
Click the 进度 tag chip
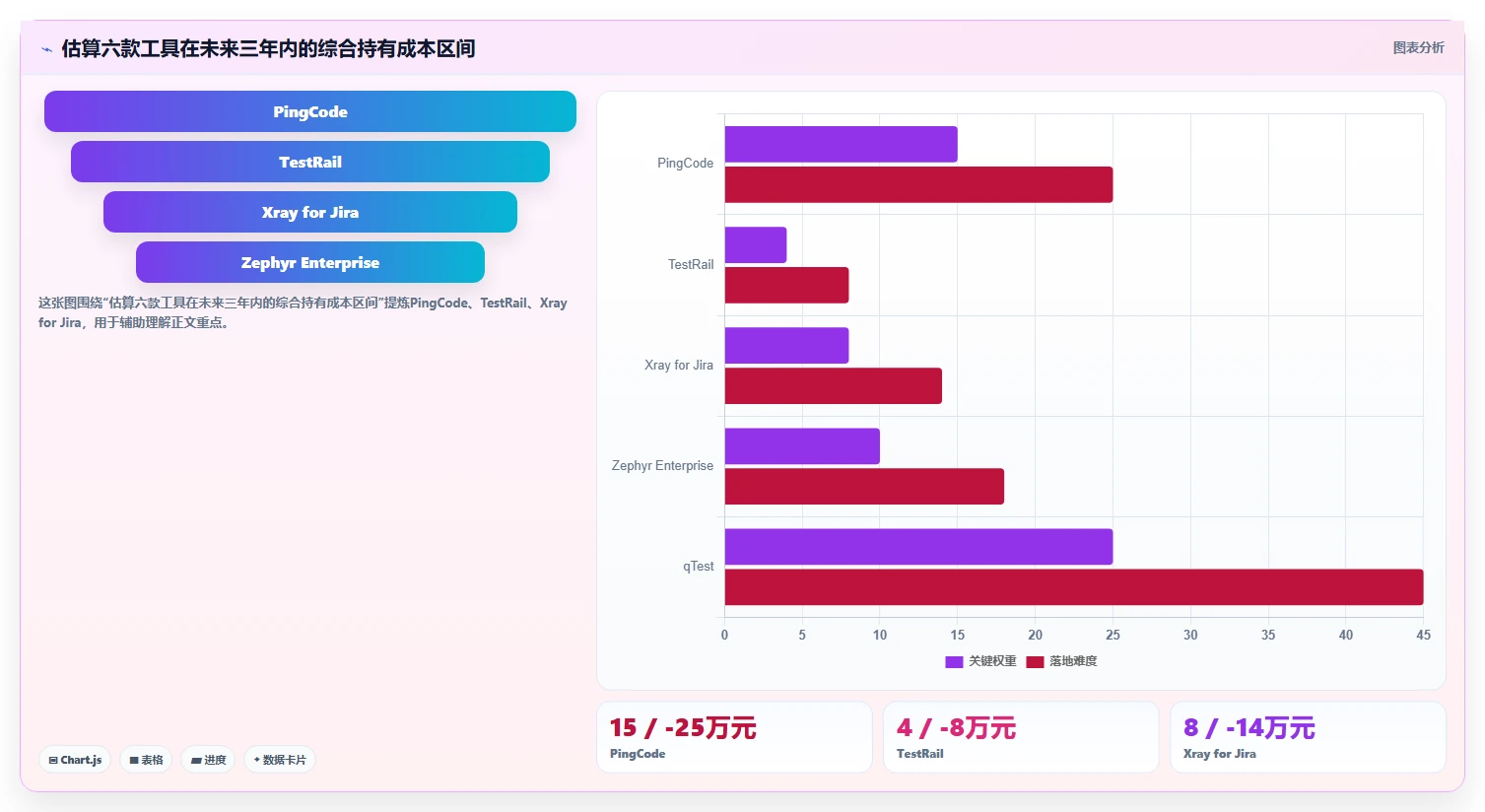[x=208, y=760]
